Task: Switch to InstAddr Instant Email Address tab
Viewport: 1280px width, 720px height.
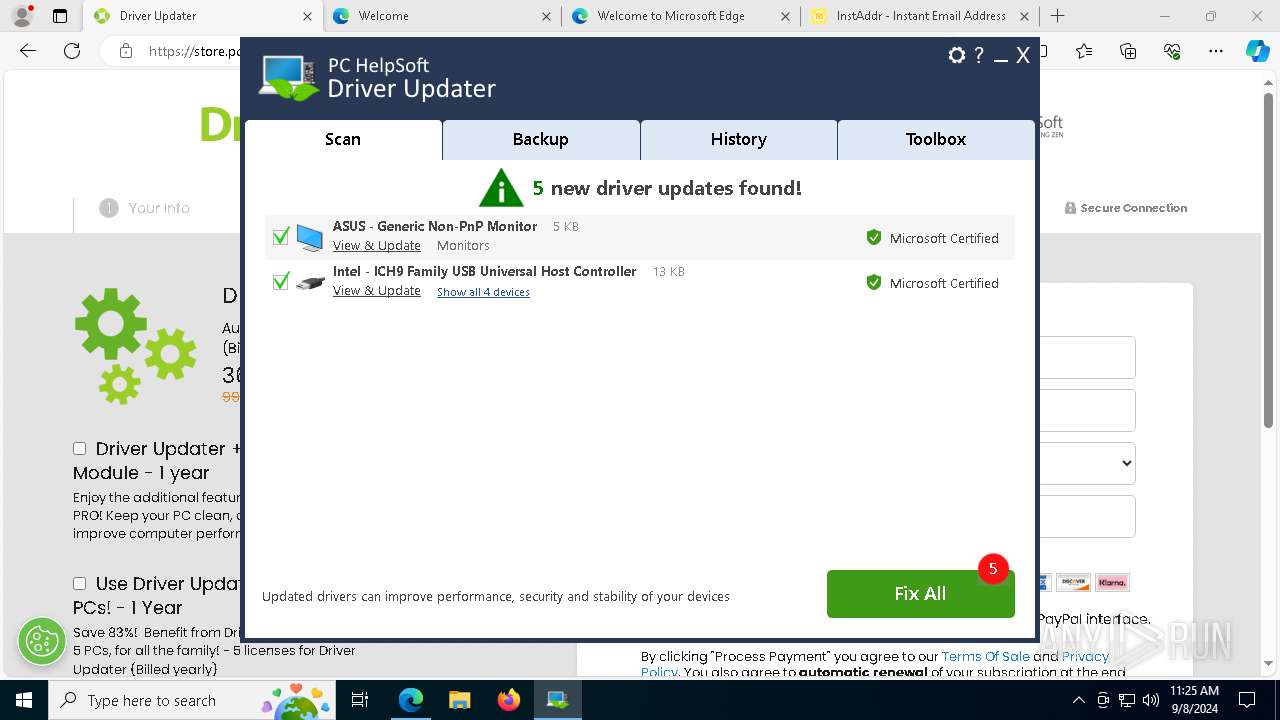Action: 919,16
